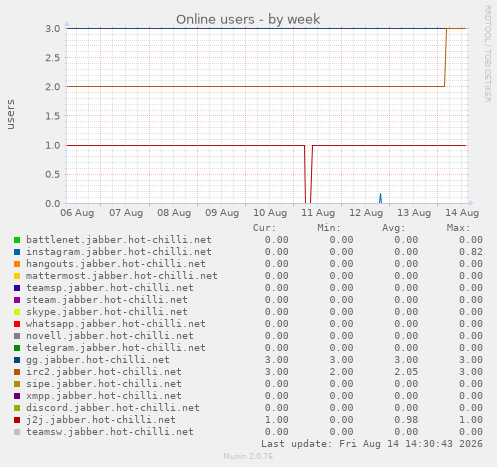This screenshot has width=497, height=467.
Task: Click the 1.5 y-axis tick label
Action: point(53,116)
